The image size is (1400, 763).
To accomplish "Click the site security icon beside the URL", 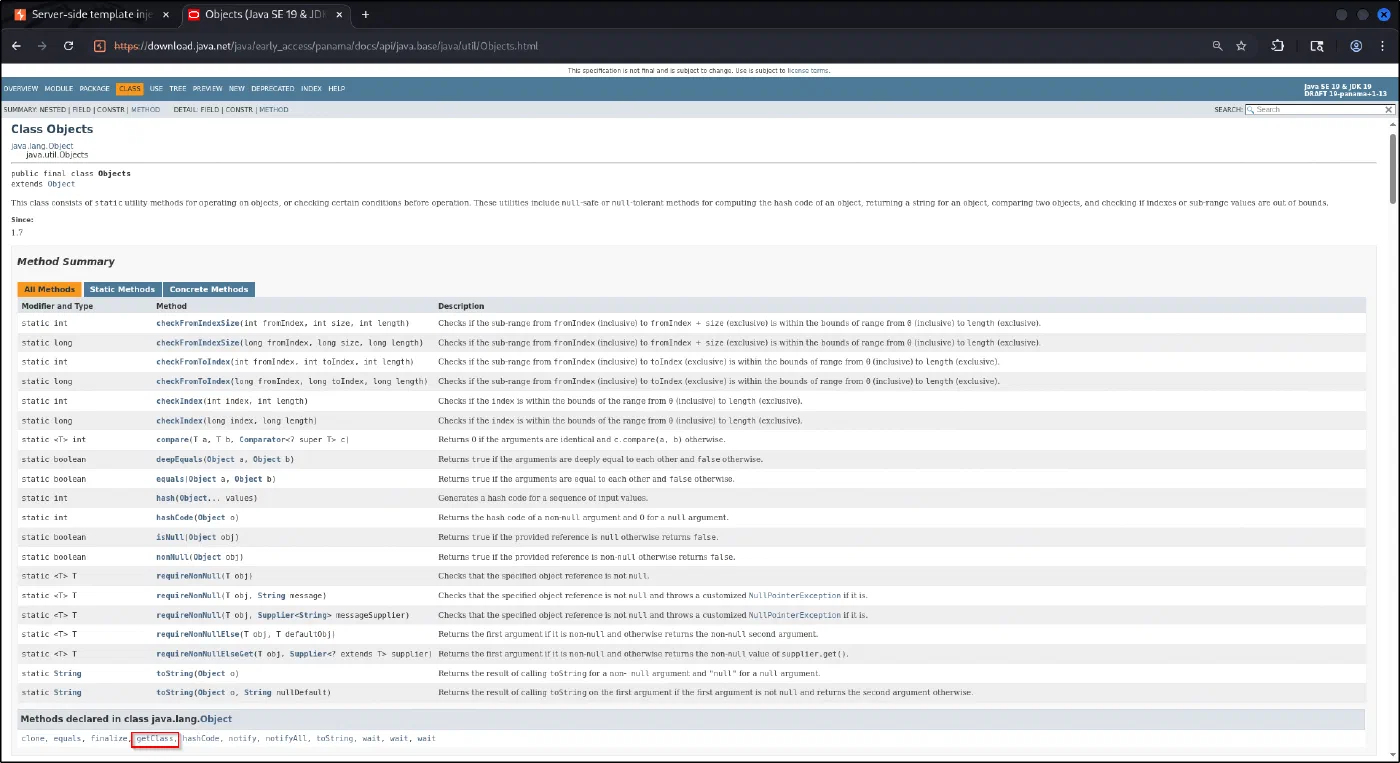I will point(99,46).
